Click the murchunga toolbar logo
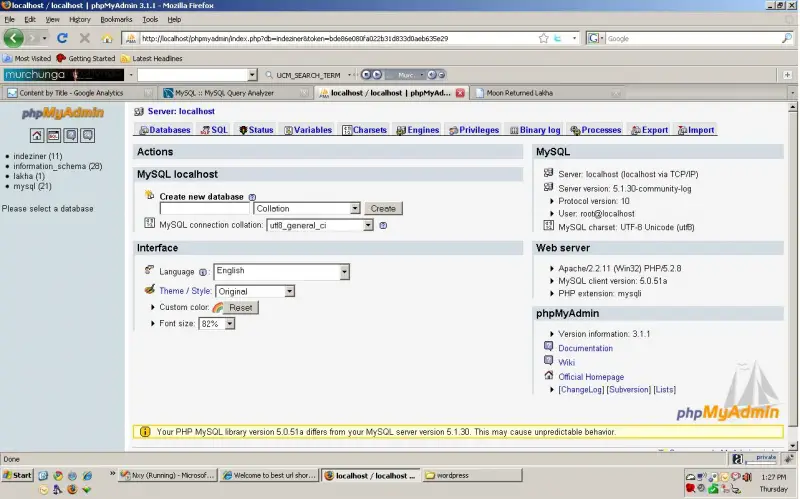The image size is (800, 499). click(x=63, y=75)
